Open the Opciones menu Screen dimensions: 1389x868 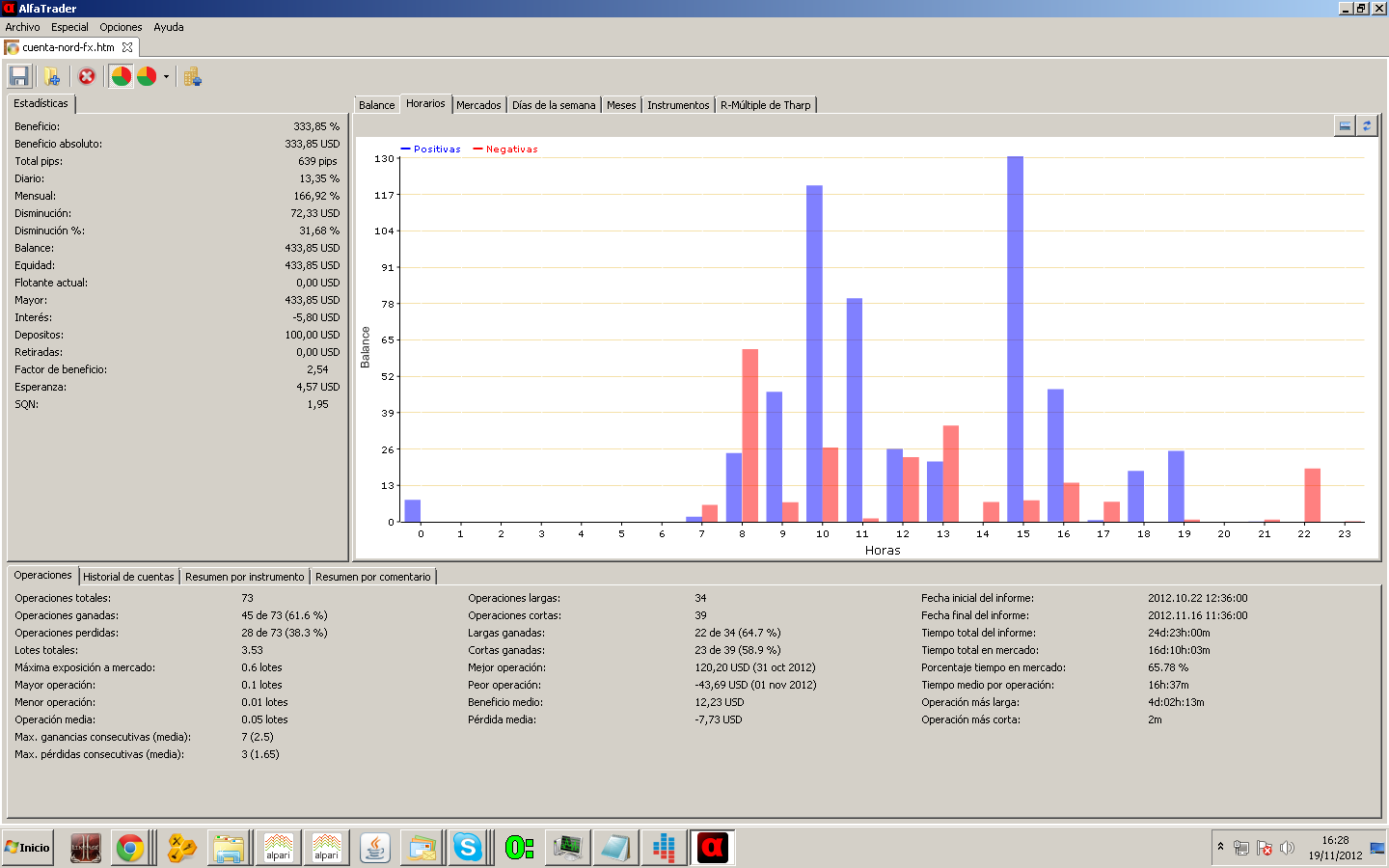point(121,27)
